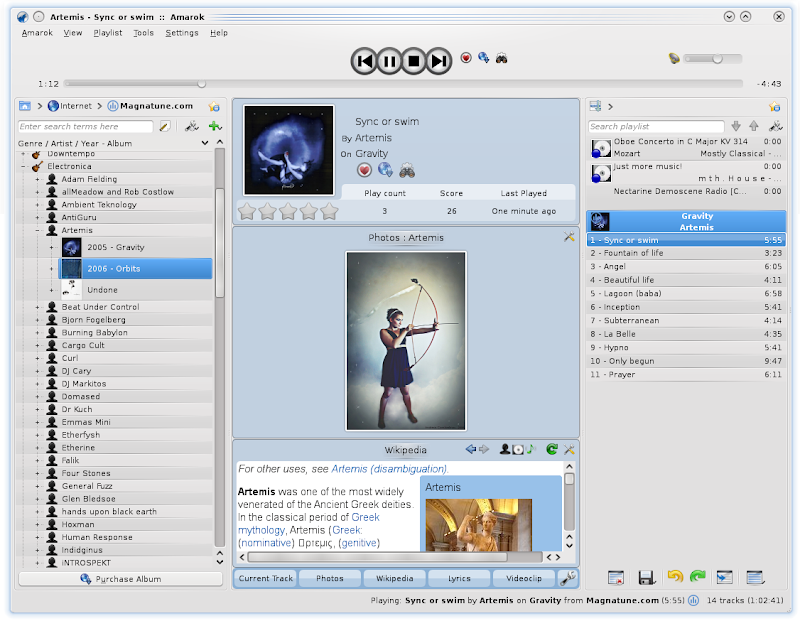Click the binoculars icon in the top toolbar
Viewport: 800px width, 621px height.
502,58
